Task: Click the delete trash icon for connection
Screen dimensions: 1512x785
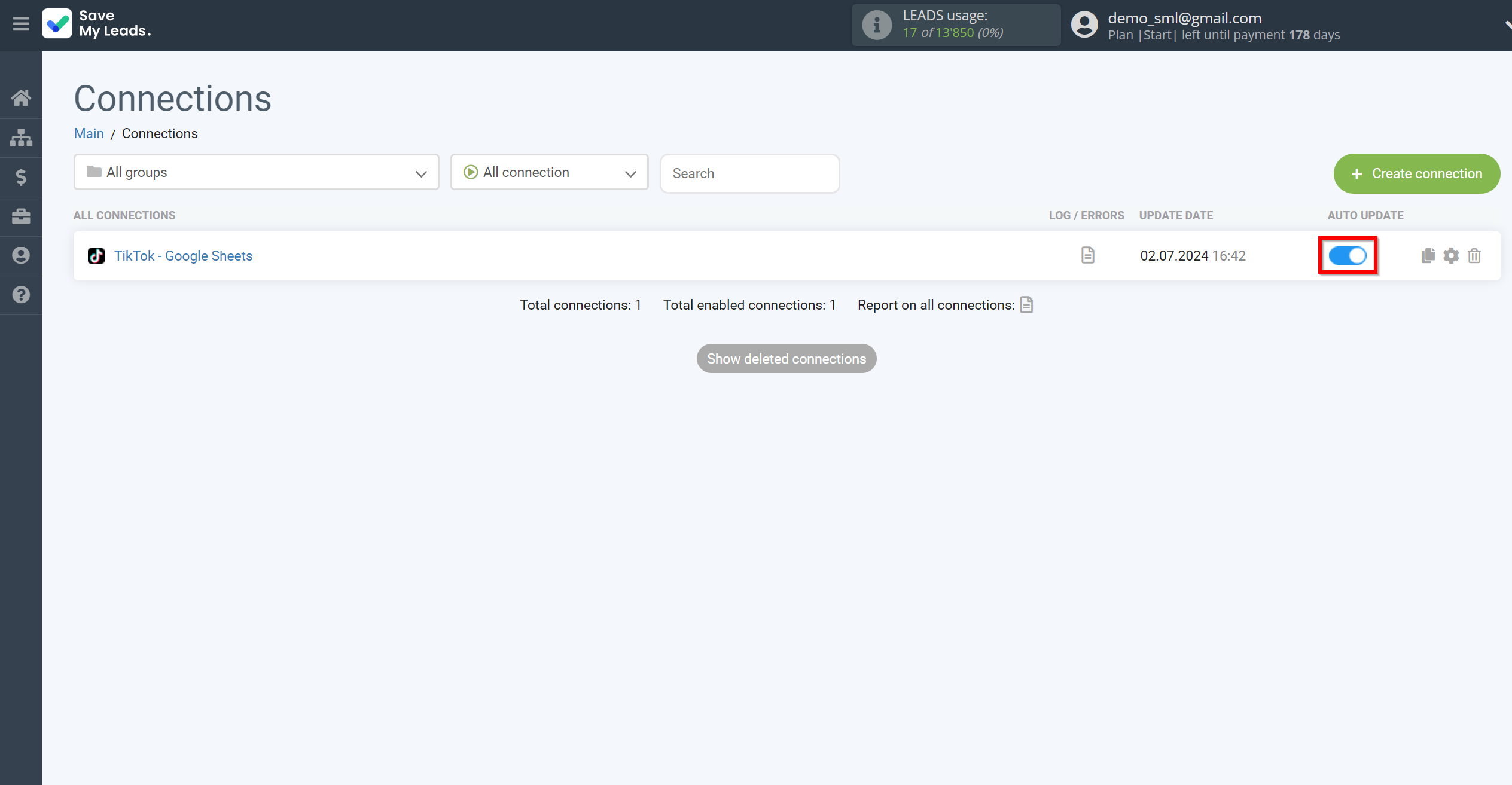Action: pyautogui.click(x=1475, y=255)
